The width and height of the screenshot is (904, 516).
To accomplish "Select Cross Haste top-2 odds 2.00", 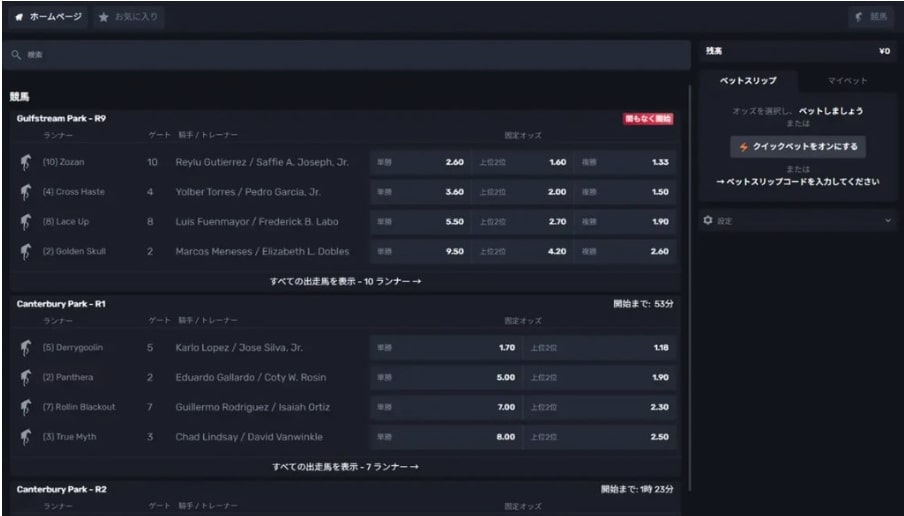I will [x=522, y=192].
